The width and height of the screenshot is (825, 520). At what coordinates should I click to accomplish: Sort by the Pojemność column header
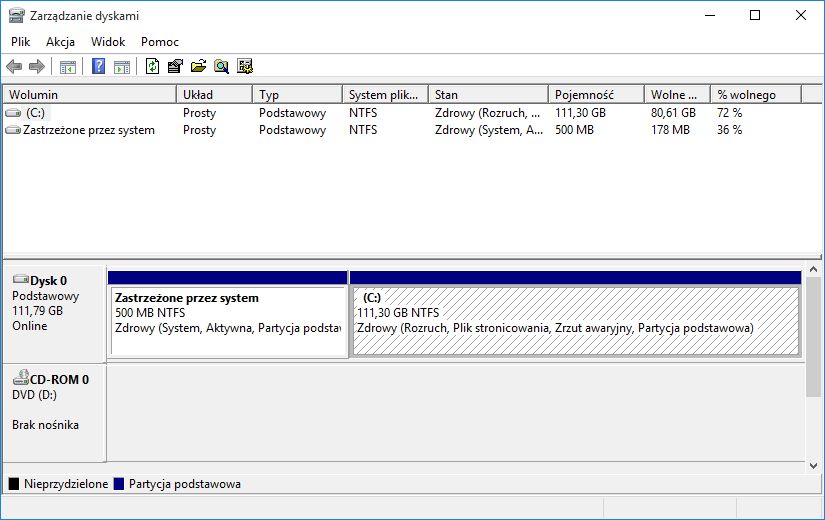pos(597,95)
